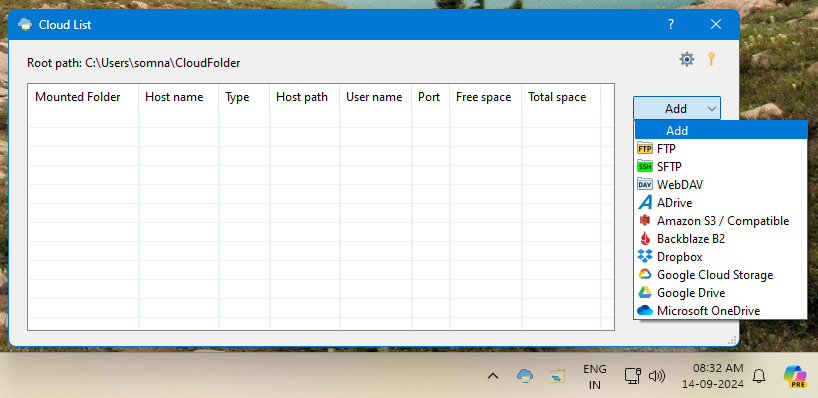Click the golden key icon
This screenshot has height=398, width=818.
point(711,59)
